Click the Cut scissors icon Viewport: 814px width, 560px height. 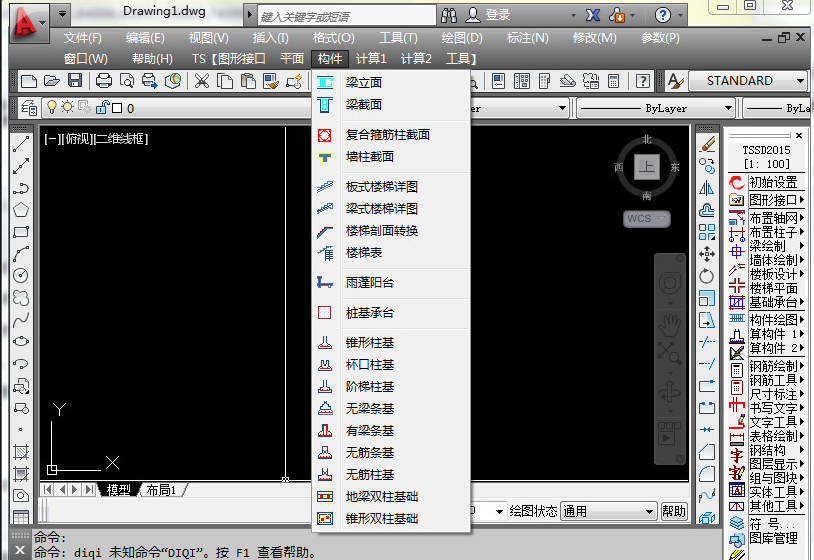[x=201, y=81]
